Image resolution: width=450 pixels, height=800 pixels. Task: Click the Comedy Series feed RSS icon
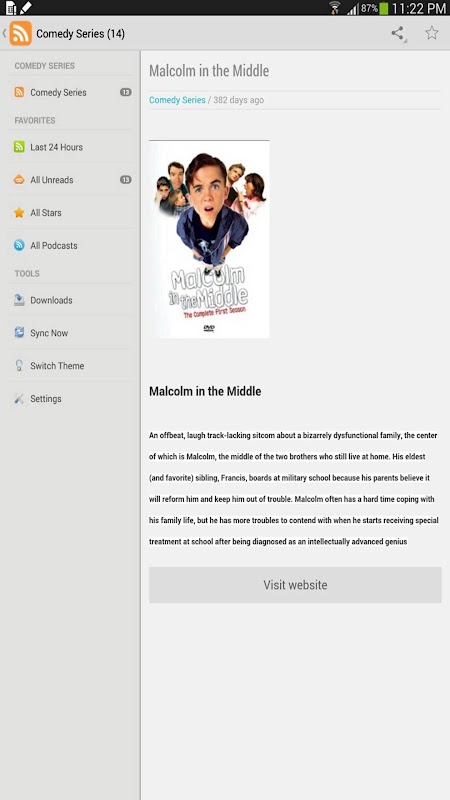[x=19, y=92]
